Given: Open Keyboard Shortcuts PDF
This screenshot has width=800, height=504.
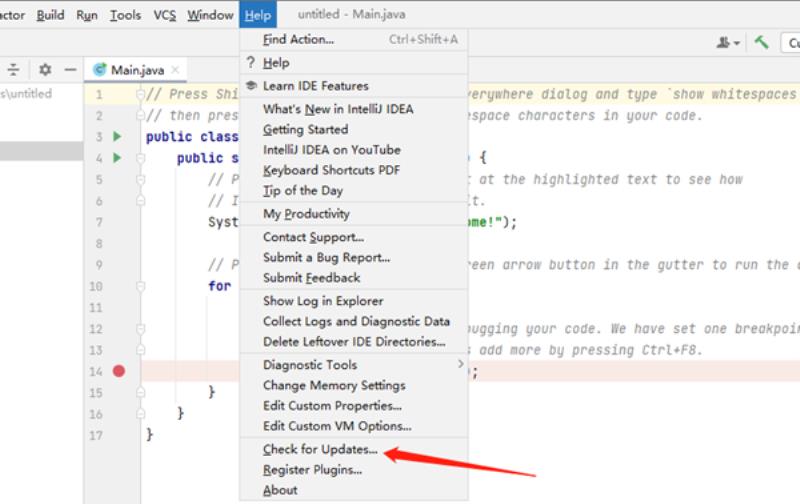Looking at the screenshot, I should pos(354,170).
